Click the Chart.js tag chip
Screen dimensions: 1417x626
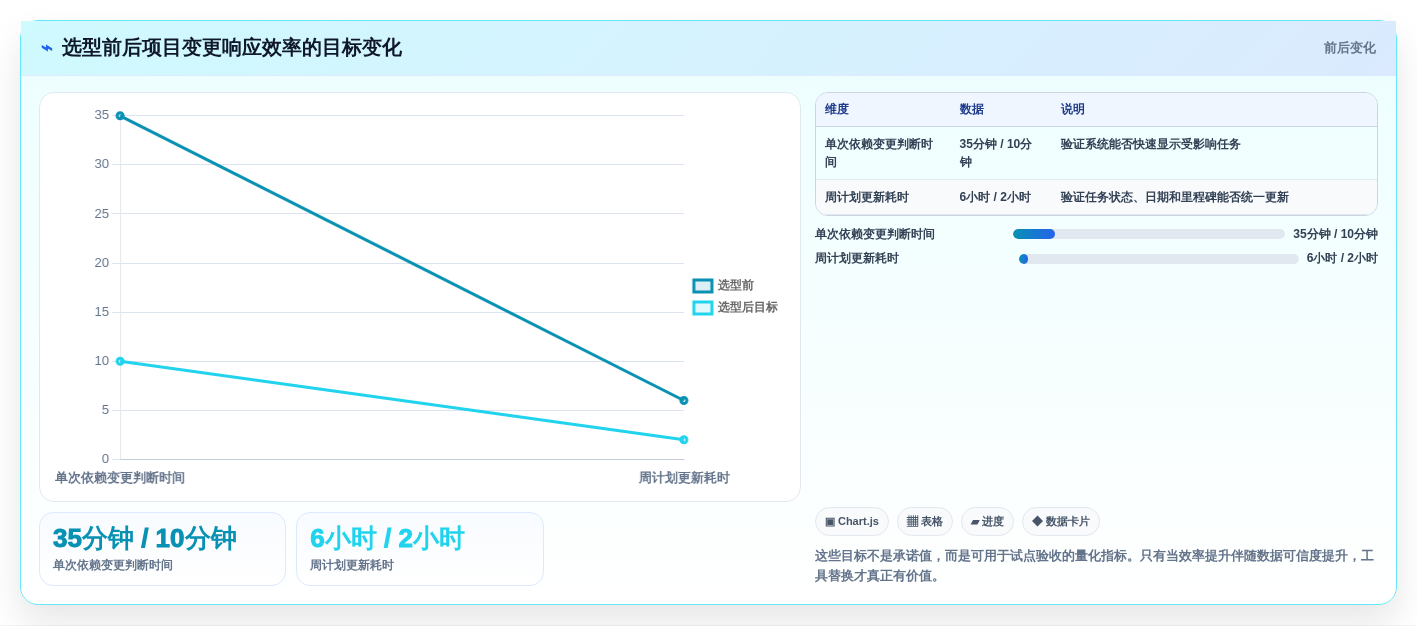[x=852, y=521]
